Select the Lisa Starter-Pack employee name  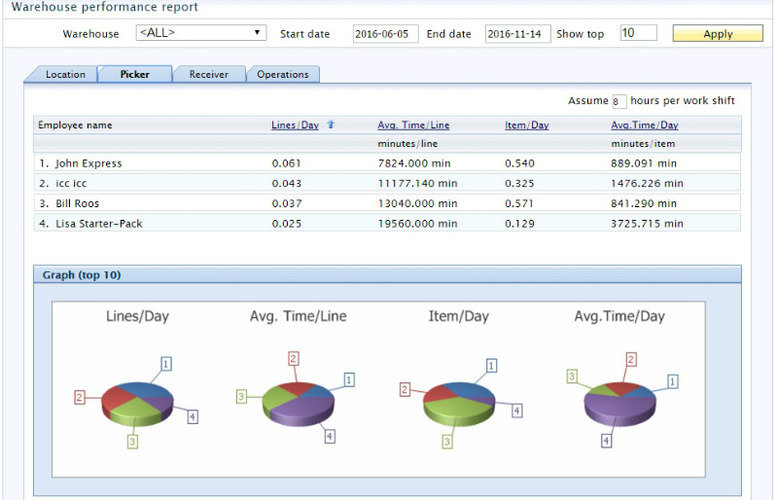[x=99, y=223]
